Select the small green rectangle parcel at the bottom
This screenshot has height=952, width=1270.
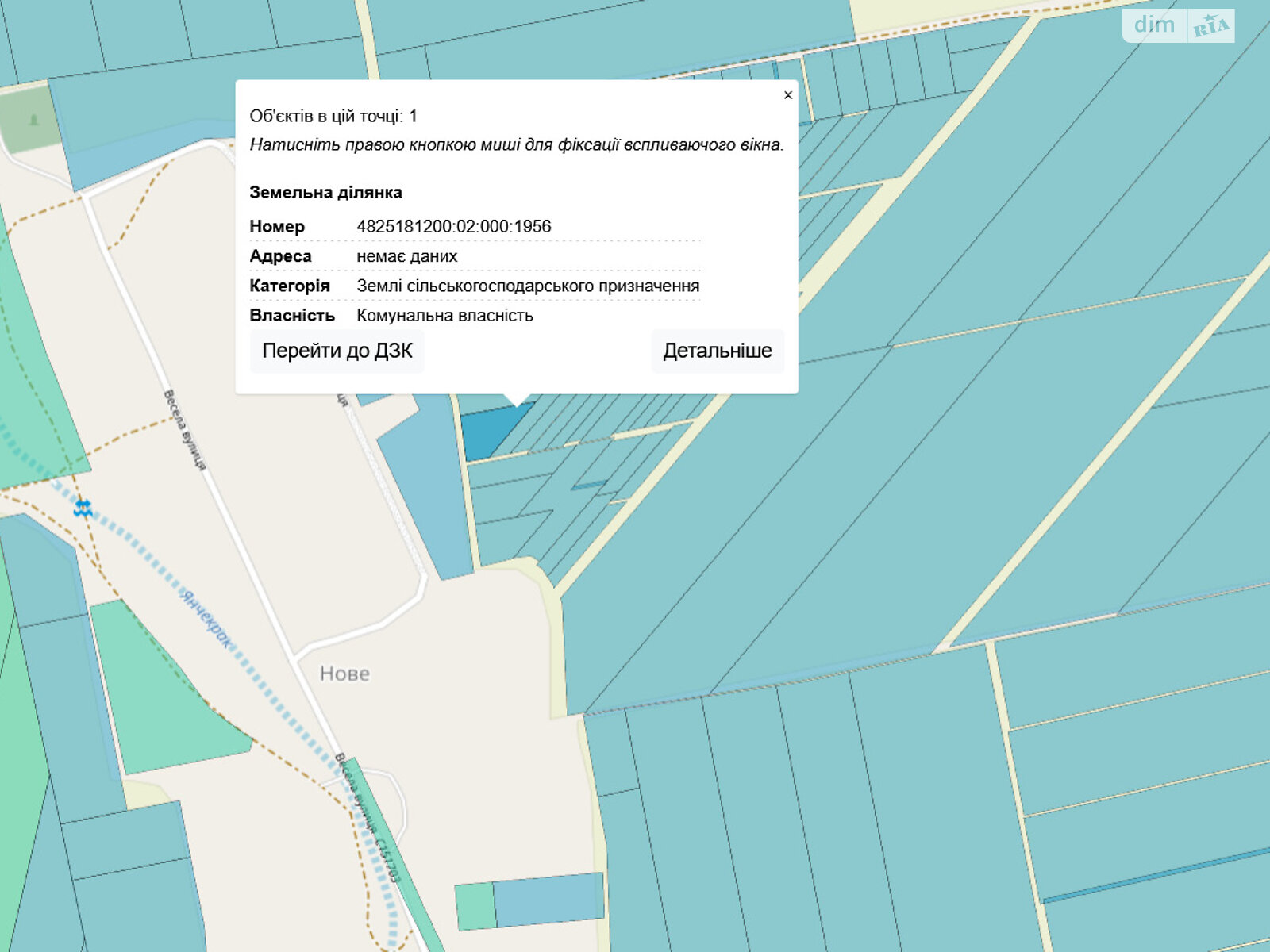[475, 906]
